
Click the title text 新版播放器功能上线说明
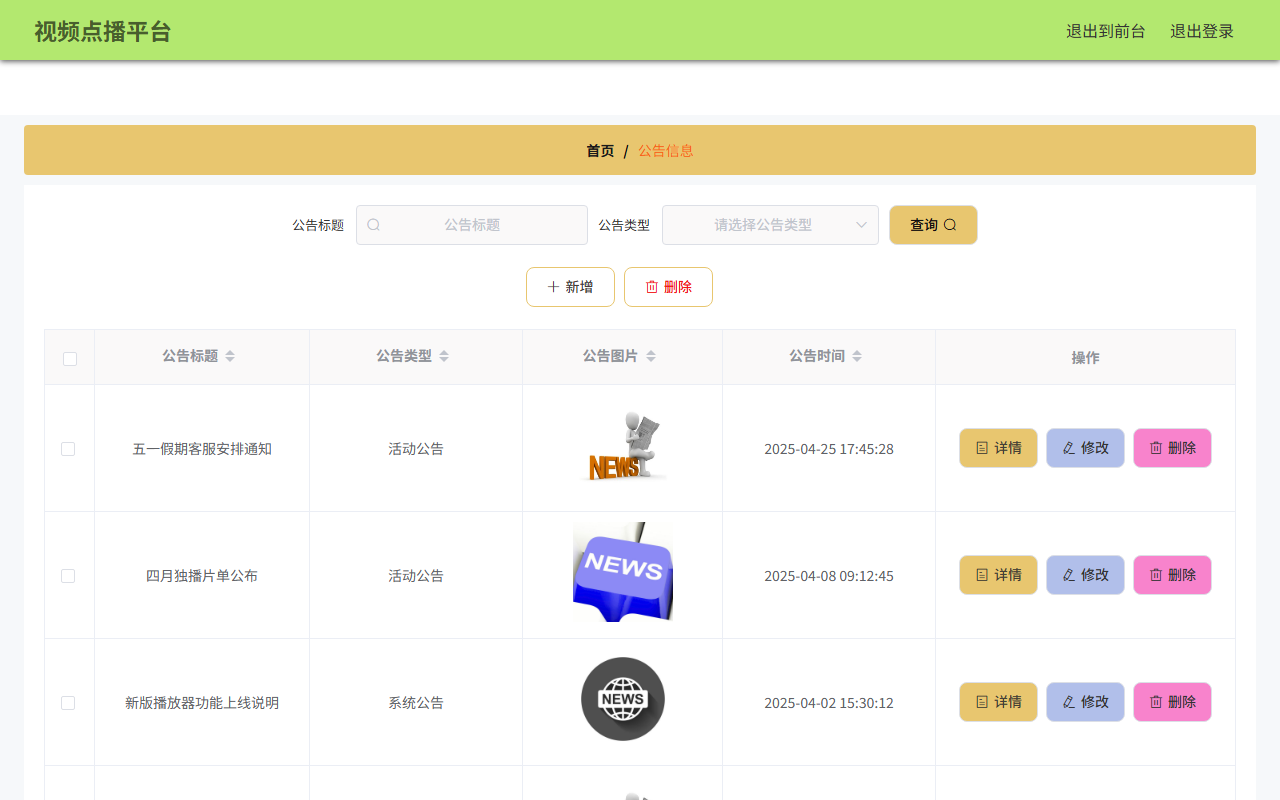coord(202,703)
